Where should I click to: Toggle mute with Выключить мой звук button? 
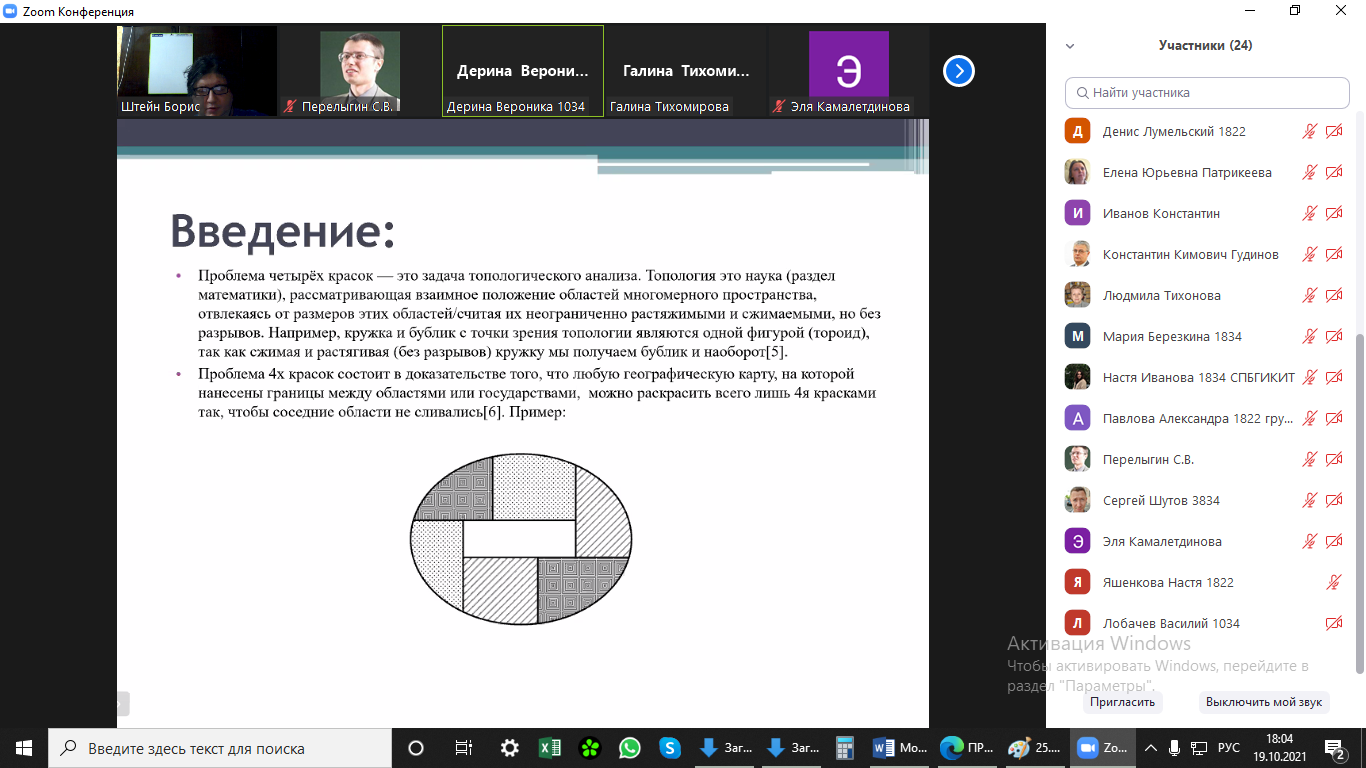1263,702
